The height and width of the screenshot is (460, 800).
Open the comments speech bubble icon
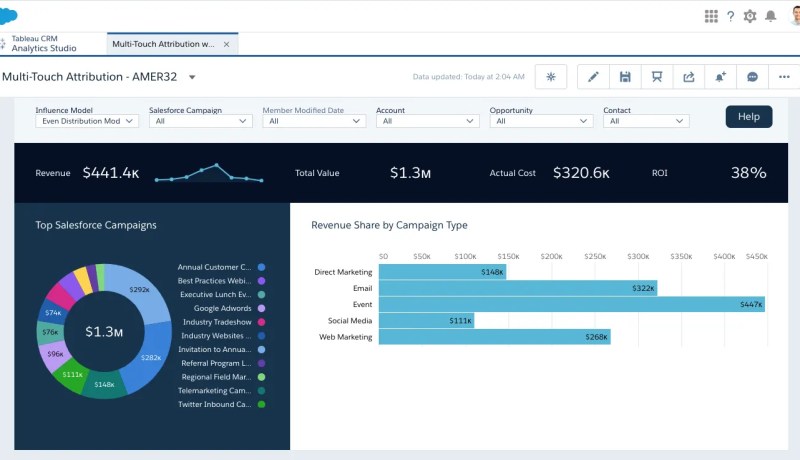(752, 77)
